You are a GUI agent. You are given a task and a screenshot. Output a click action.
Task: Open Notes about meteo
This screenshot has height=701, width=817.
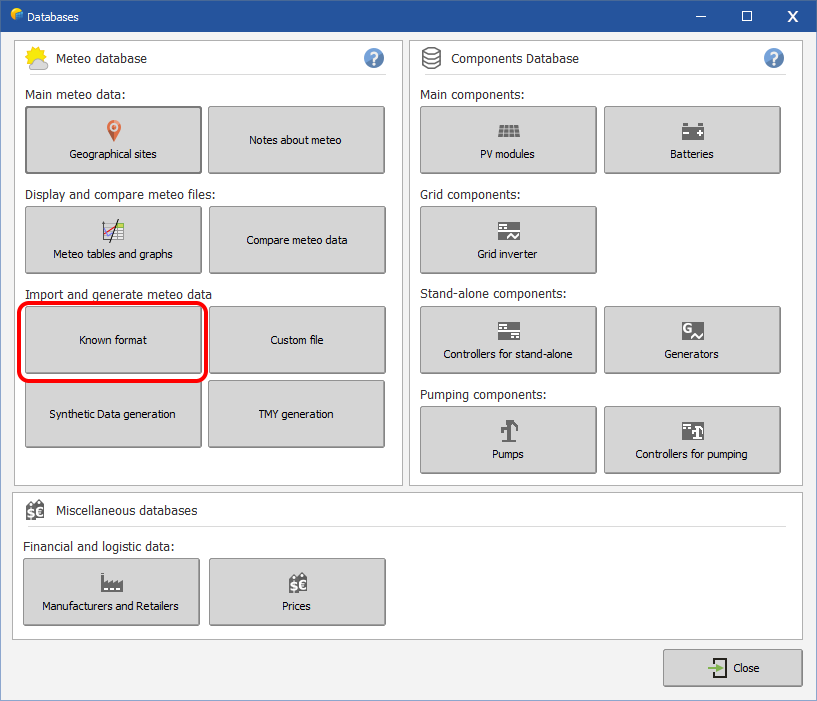tap(296, 140)
